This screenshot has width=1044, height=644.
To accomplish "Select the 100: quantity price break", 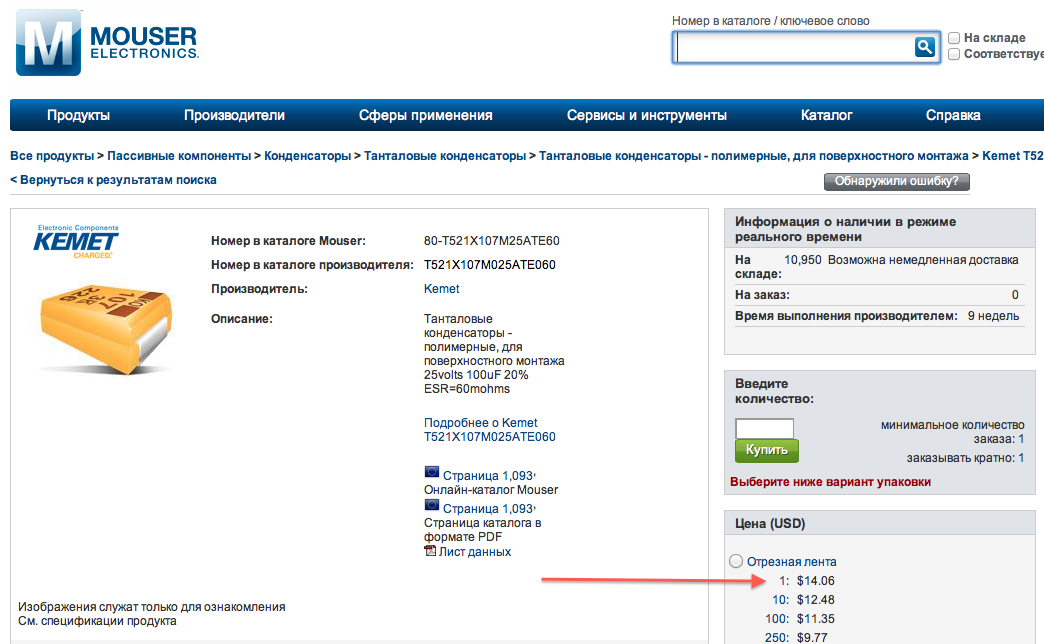I will (x=777, y=619).
